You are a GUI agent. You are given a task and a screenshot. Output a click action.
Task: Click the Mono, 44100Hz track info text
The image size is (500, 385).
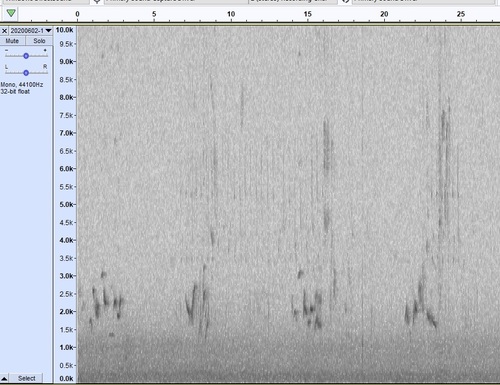pos(22,85)
